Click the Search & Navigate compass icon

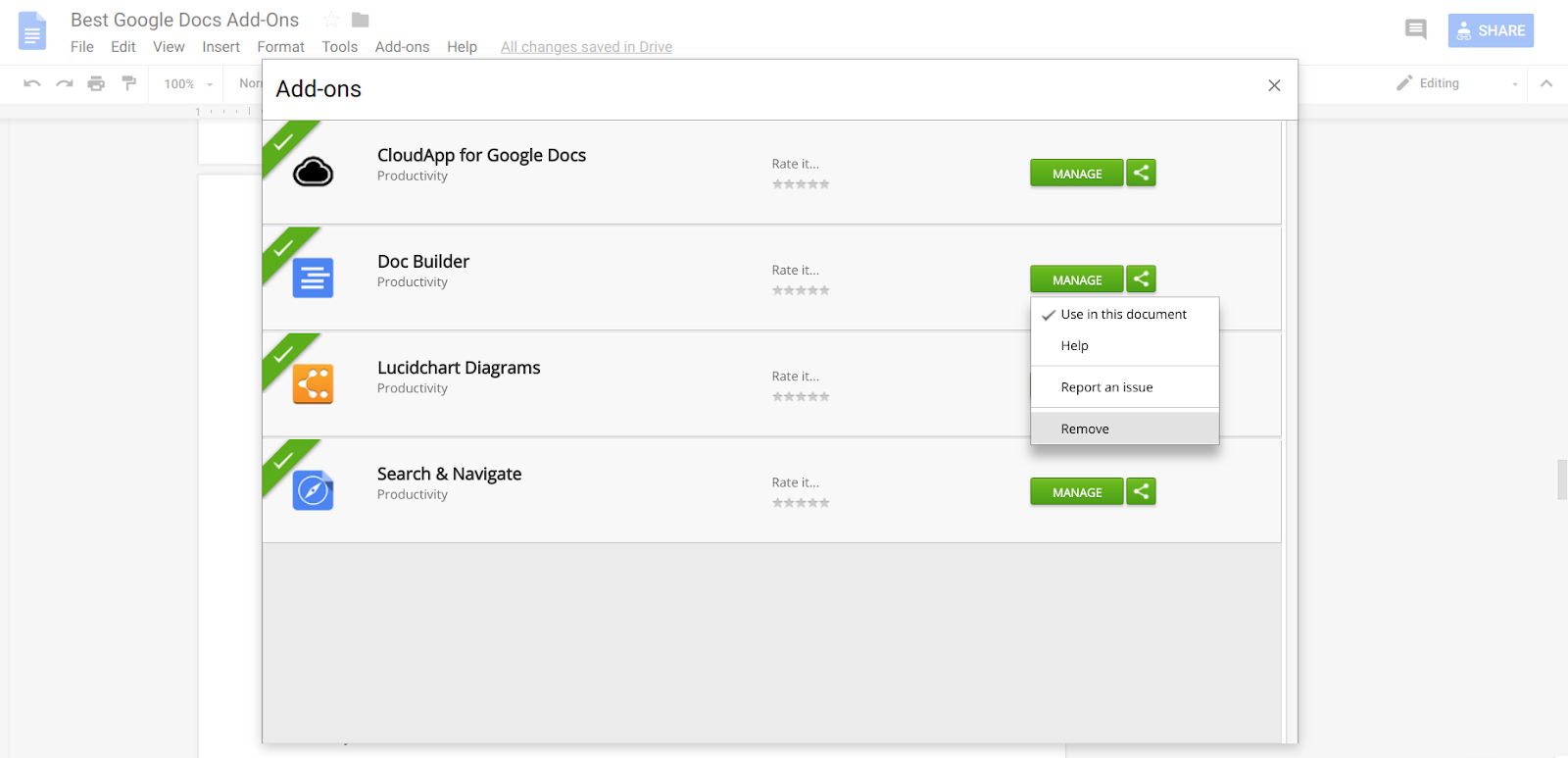314,490
